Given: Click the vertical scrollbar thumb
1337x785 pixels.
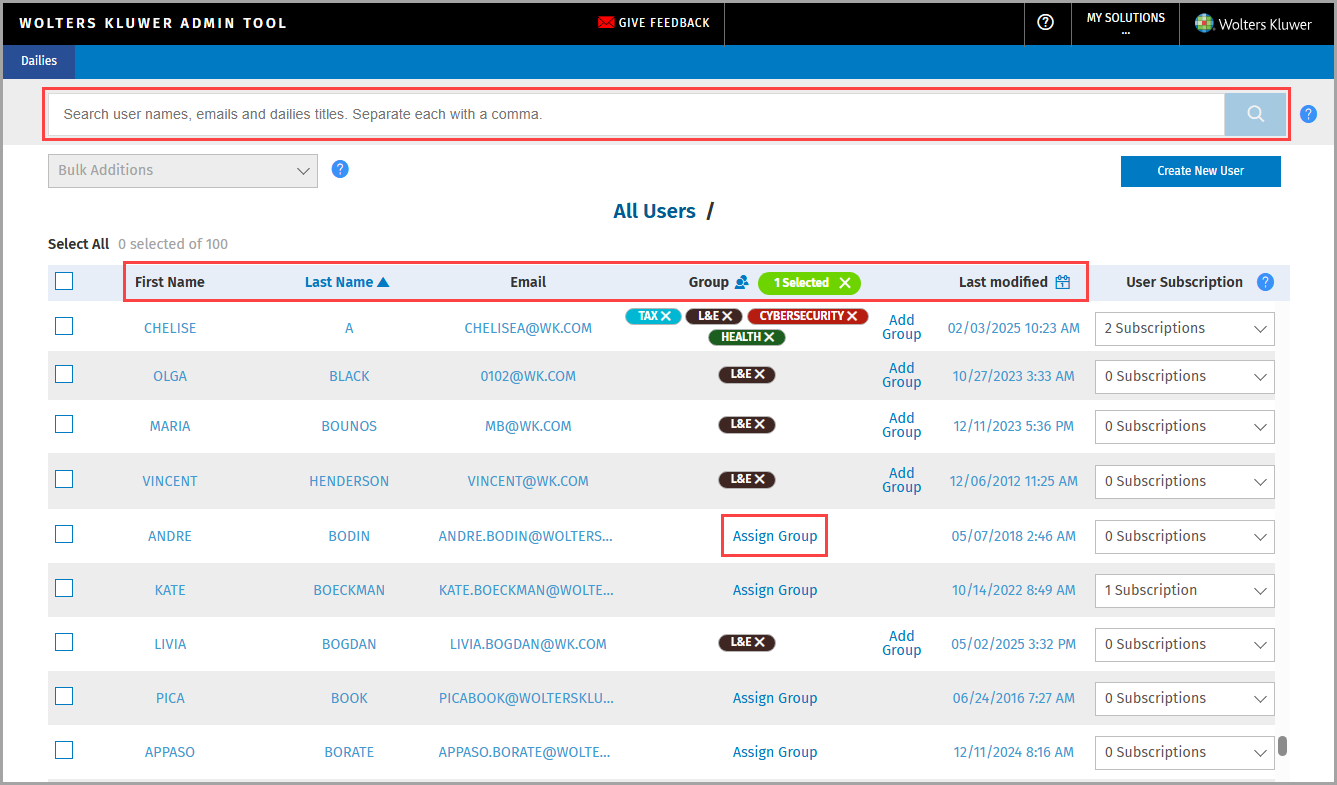Looking at the screenshot, I should tap(1283, 747).
